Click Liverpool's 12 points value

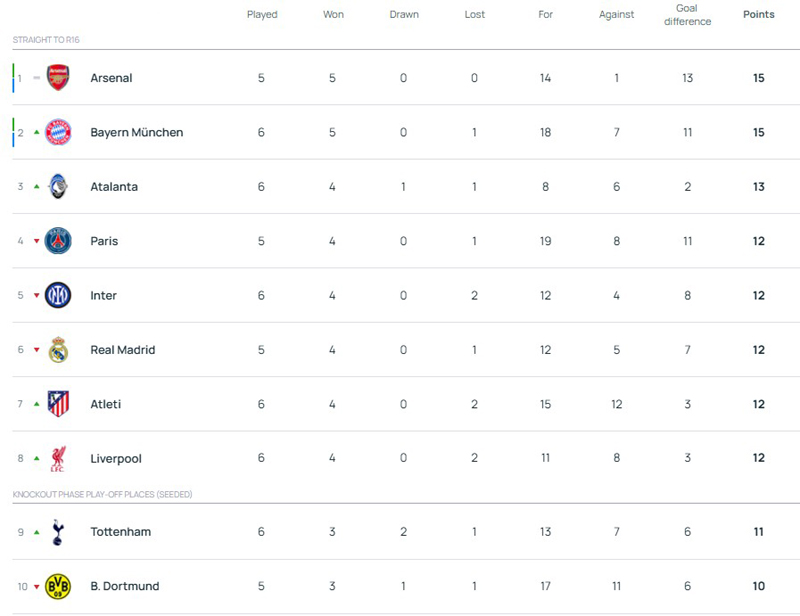click(758, 458)
